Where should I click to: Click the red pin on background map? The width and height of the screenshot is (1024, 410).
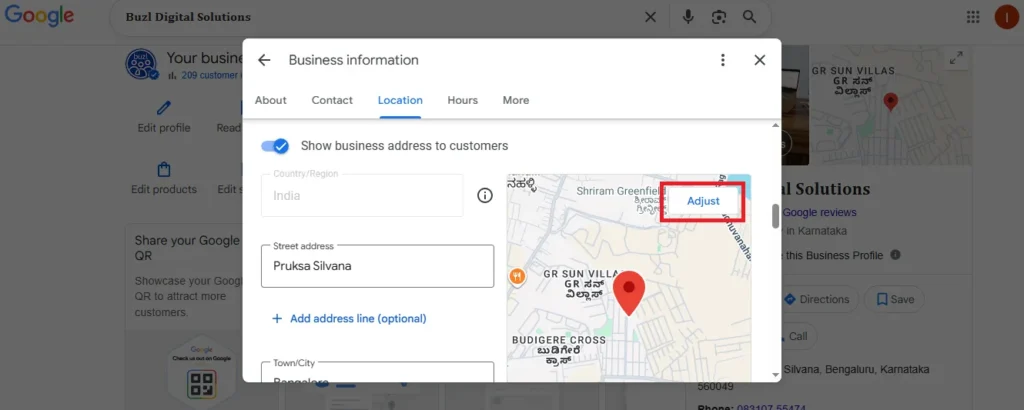click(890, 102)
